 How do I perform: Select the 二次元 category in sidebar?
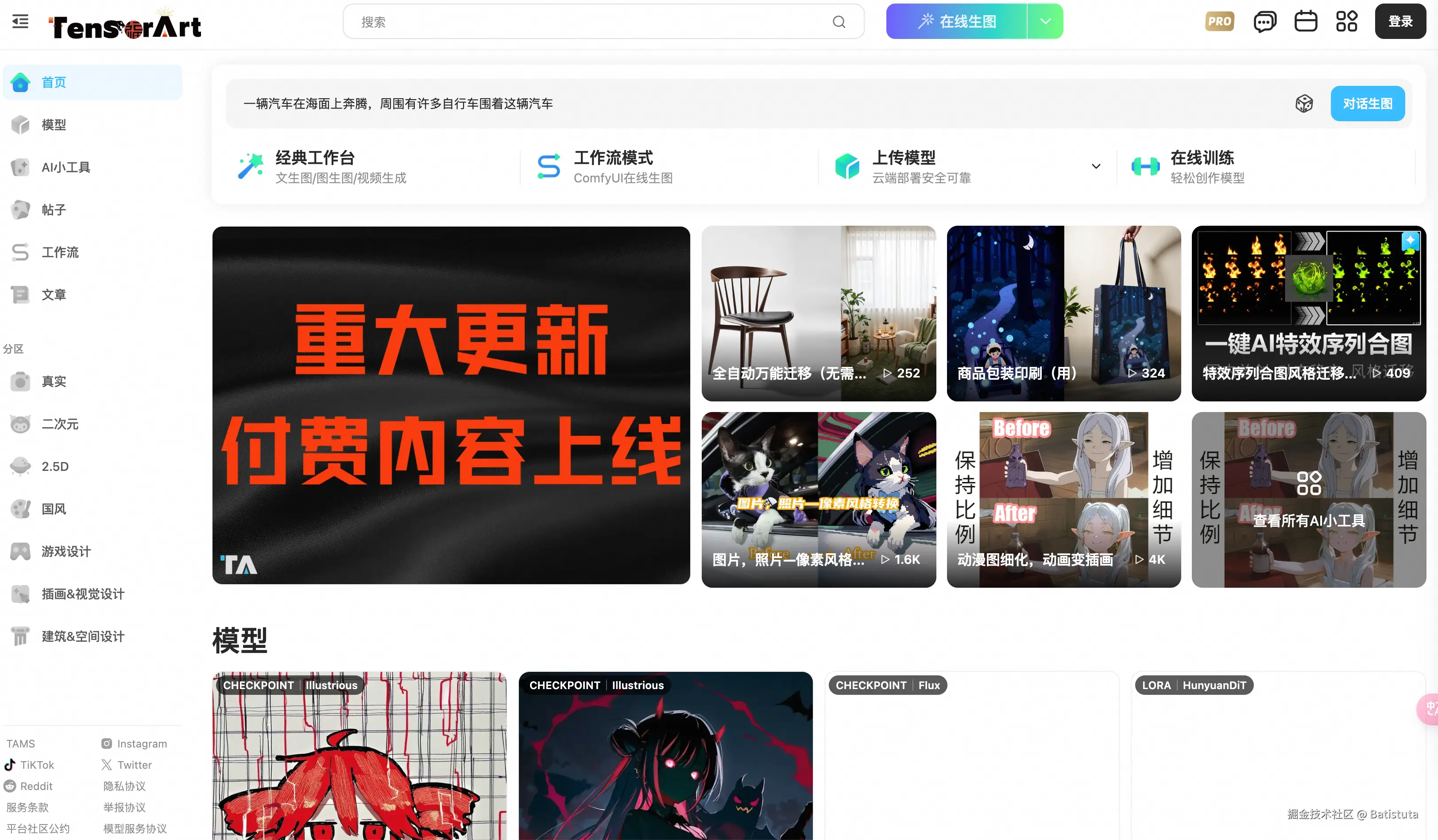point(60,424)
